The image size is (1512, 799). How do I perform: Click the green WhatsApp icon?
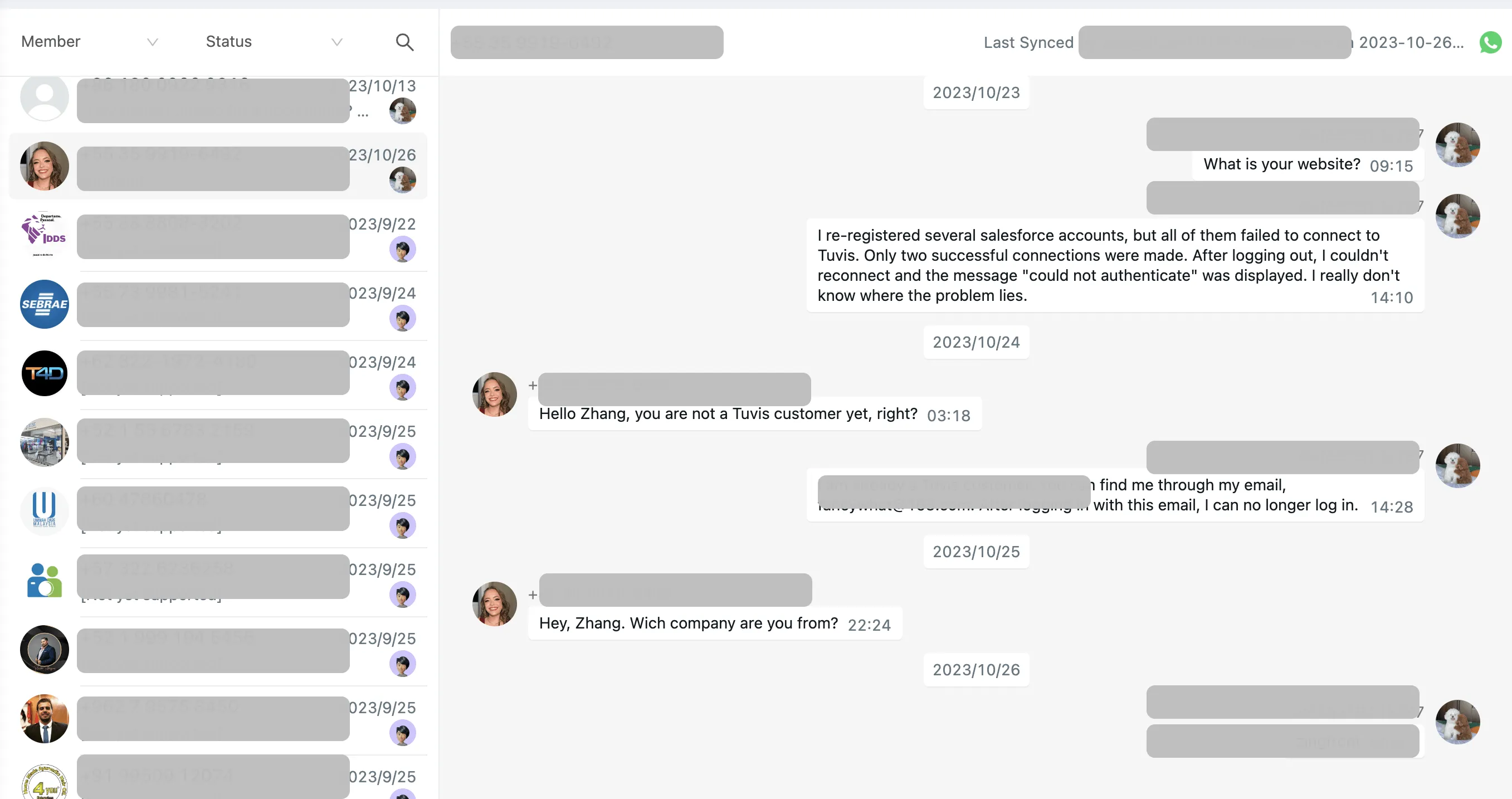pyautogui.click(x=1490, y=42)
